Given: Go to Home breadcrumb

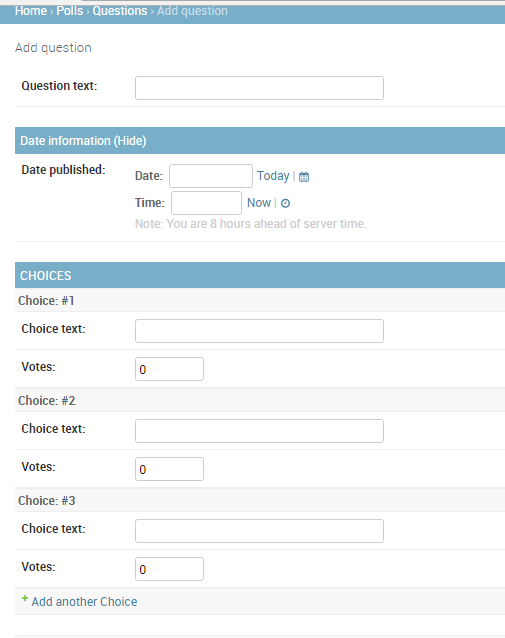Looking at the screenshot, I should pos(31,11).
